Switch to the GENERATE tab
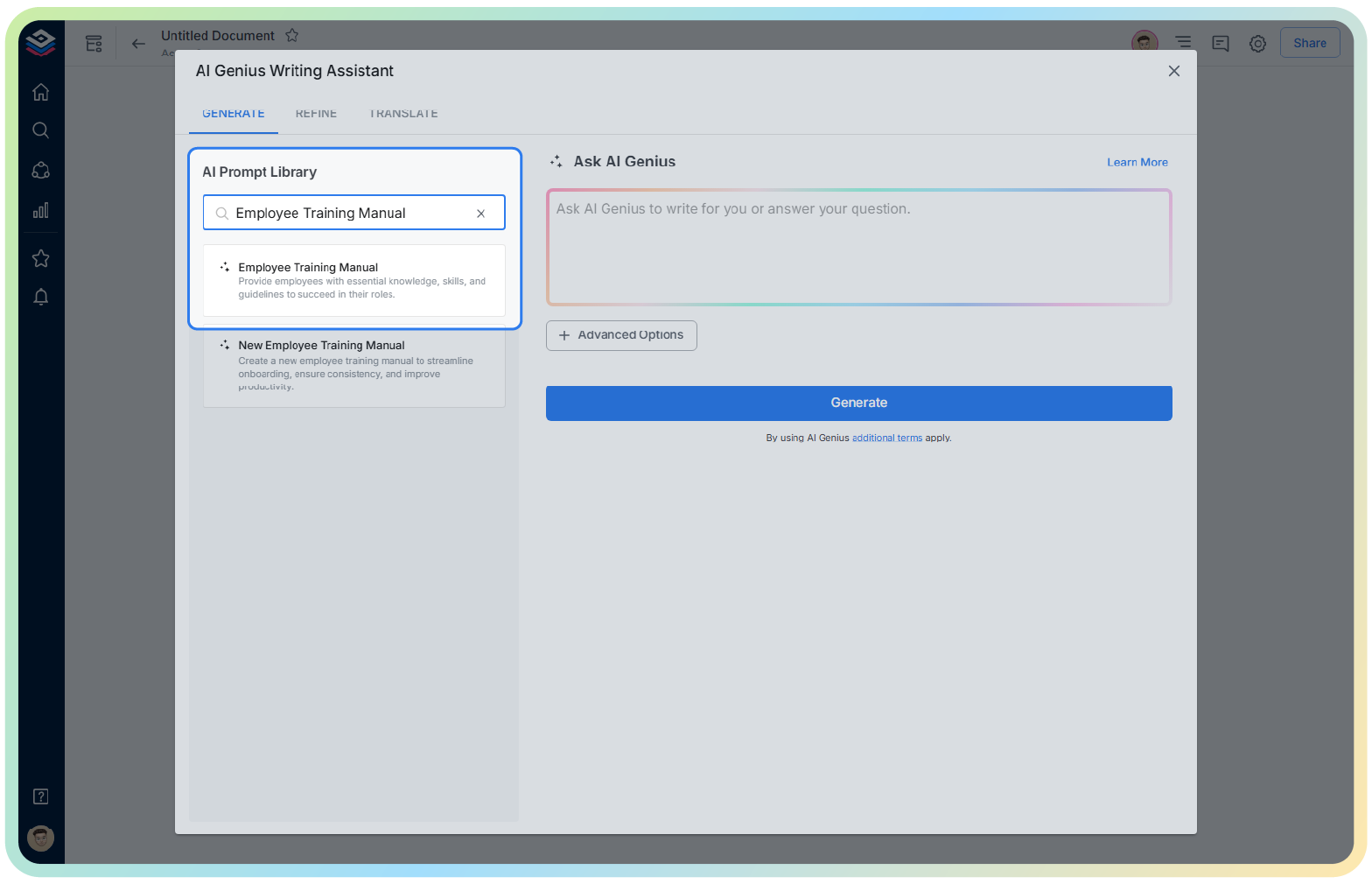Image resolution: width=1372 pixels, height=884 pixels. click(234, 114)
